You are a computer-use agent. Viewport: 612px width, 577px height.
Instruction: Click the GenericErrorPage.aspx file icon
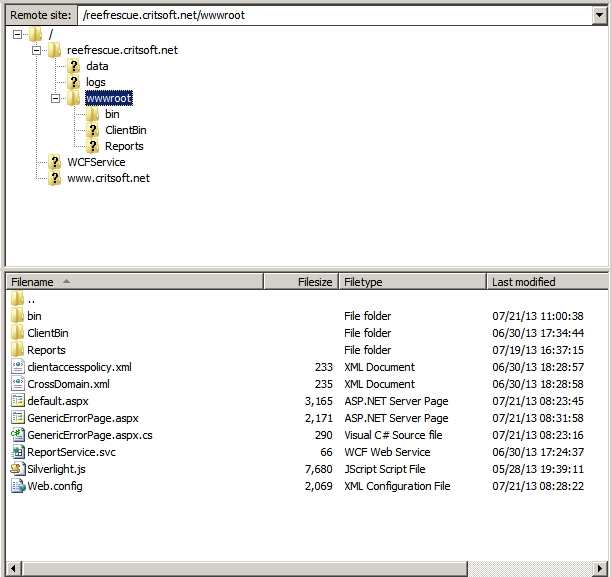coord(18,418)
